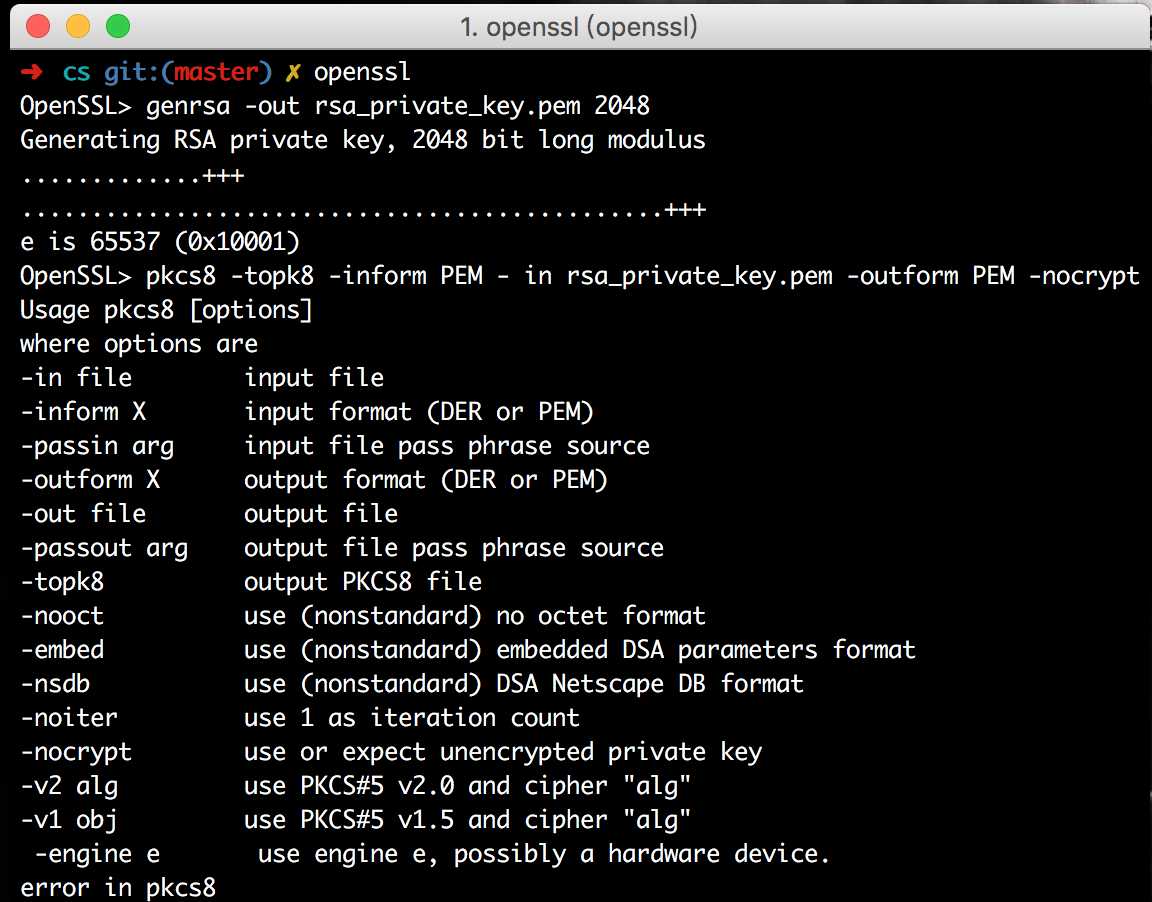Click the 'e is 65537 (0x10001)' line
The width and height of the screenshot is (1152, 902).
(160, 242)
